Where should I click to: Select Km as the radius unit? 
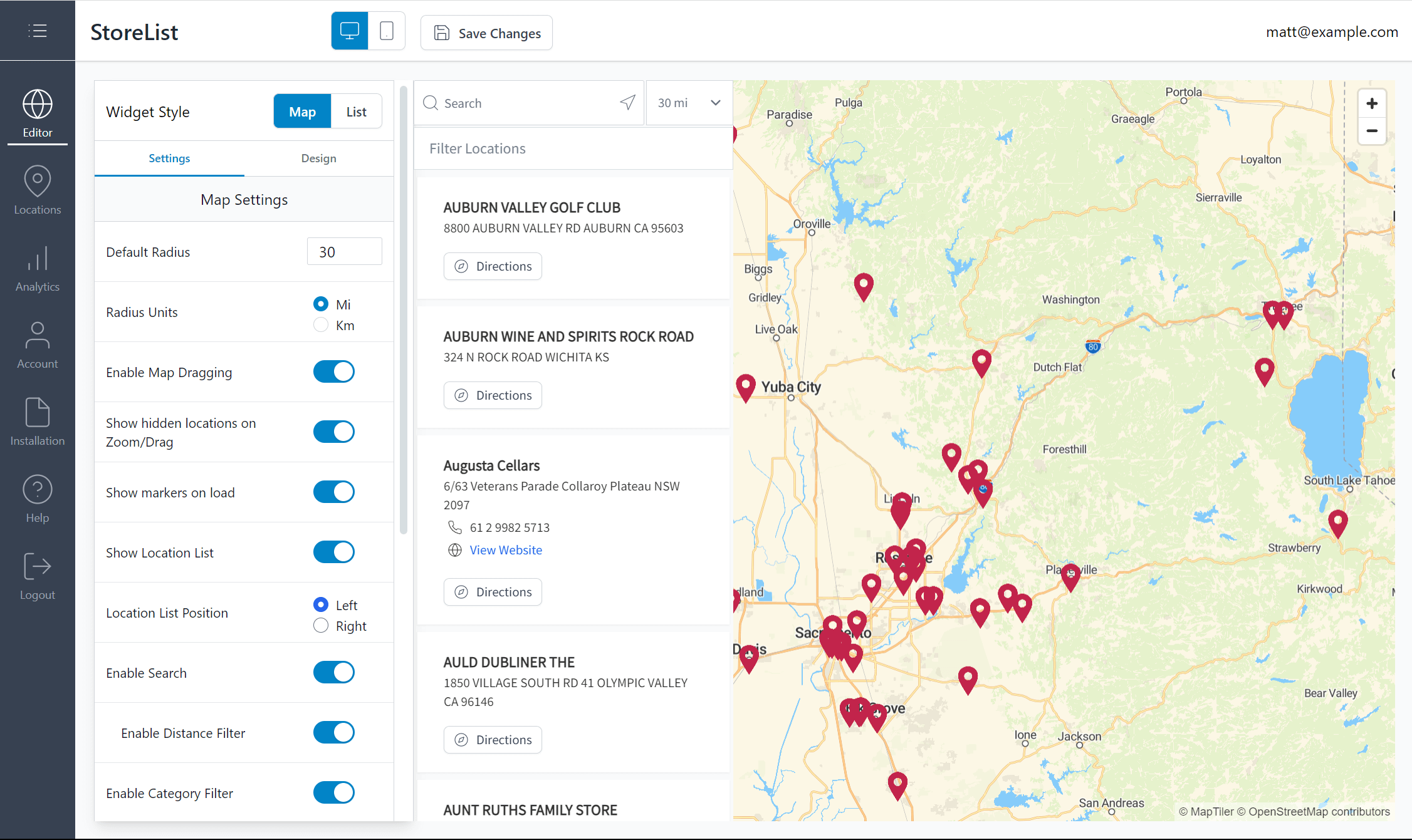coord(320,324)
